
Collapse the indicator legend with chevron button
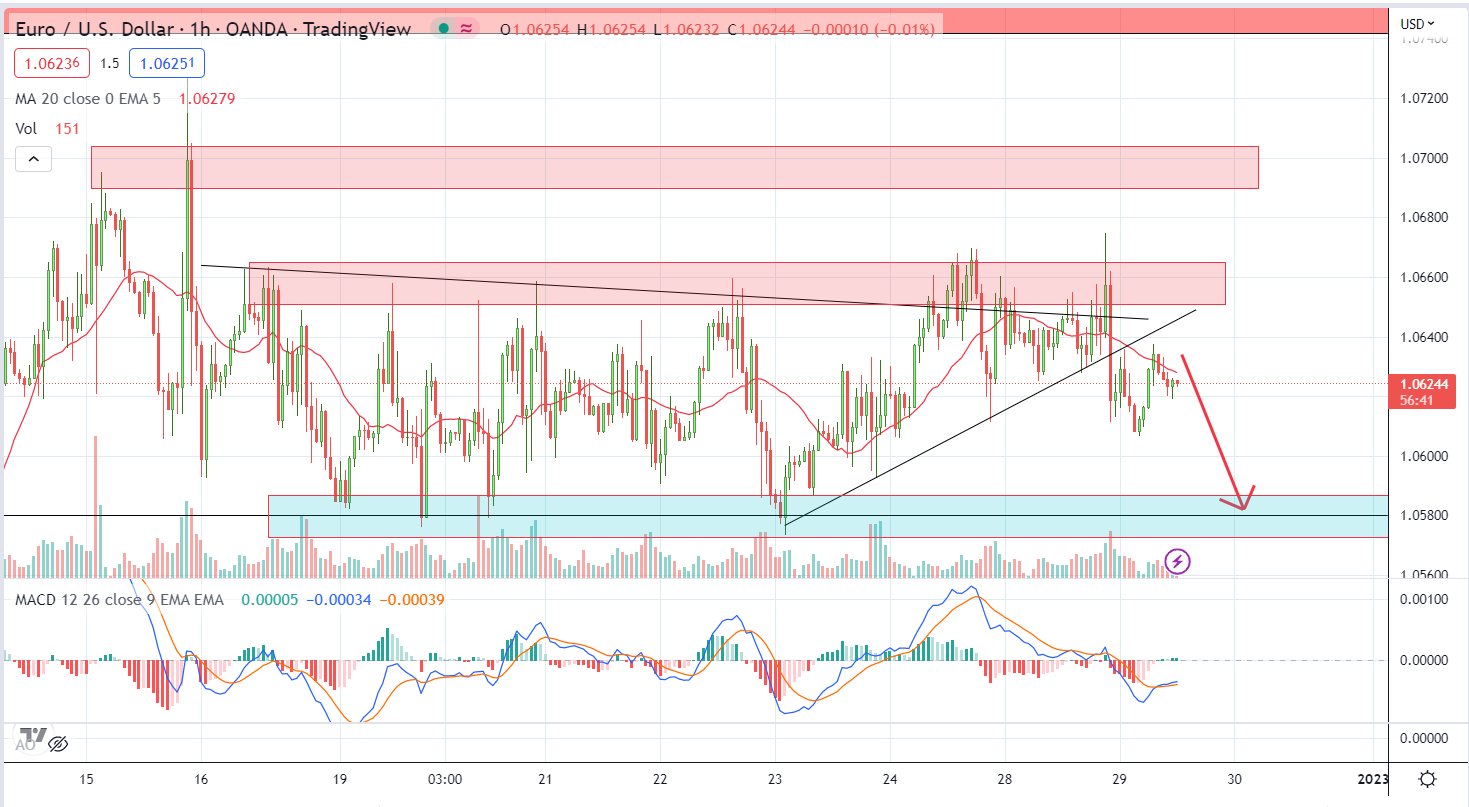(x=33, y=159)
